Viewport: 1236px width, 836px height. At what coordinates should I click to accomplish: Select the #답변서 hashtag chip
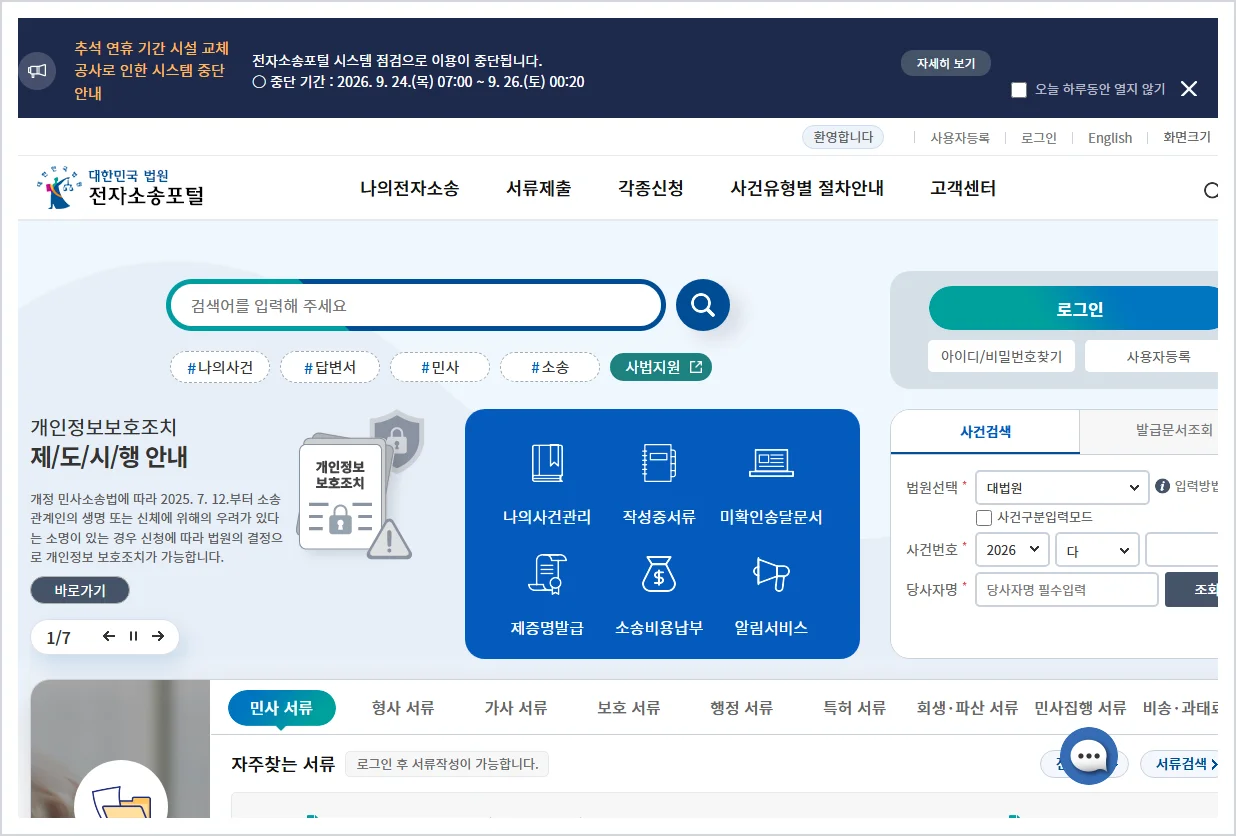coord(330,367)
